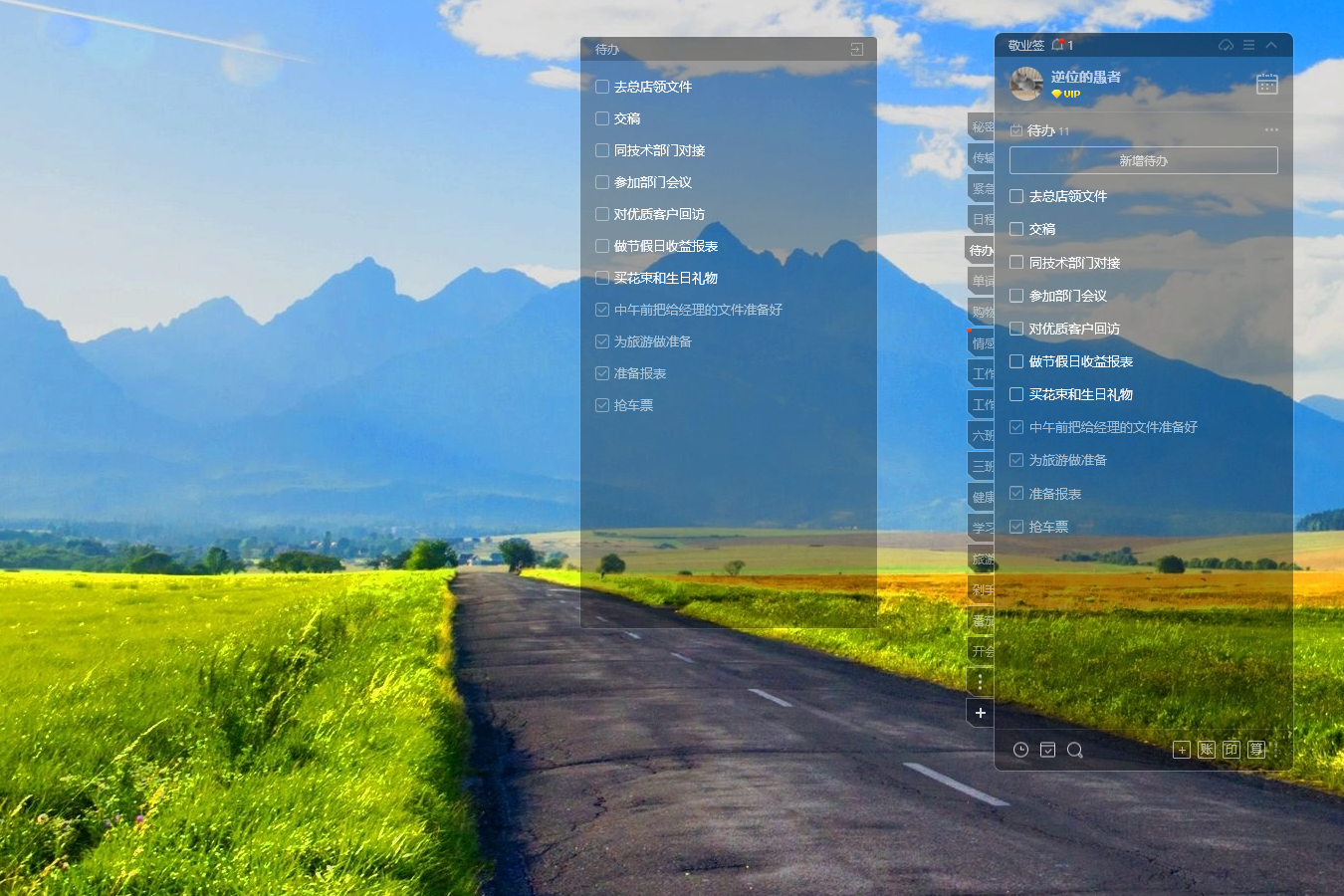Open the search magnifier icon
This screenshot has width=1344, height=896.
(x=1074, y=750)
